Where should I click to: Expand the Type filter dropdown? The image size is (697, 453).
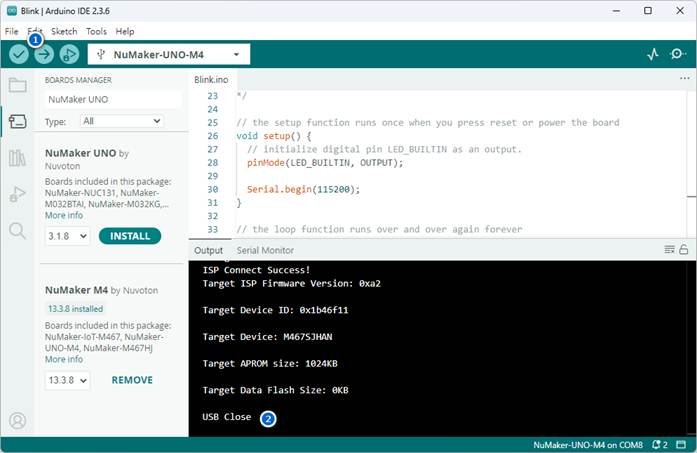coord(121,121)
